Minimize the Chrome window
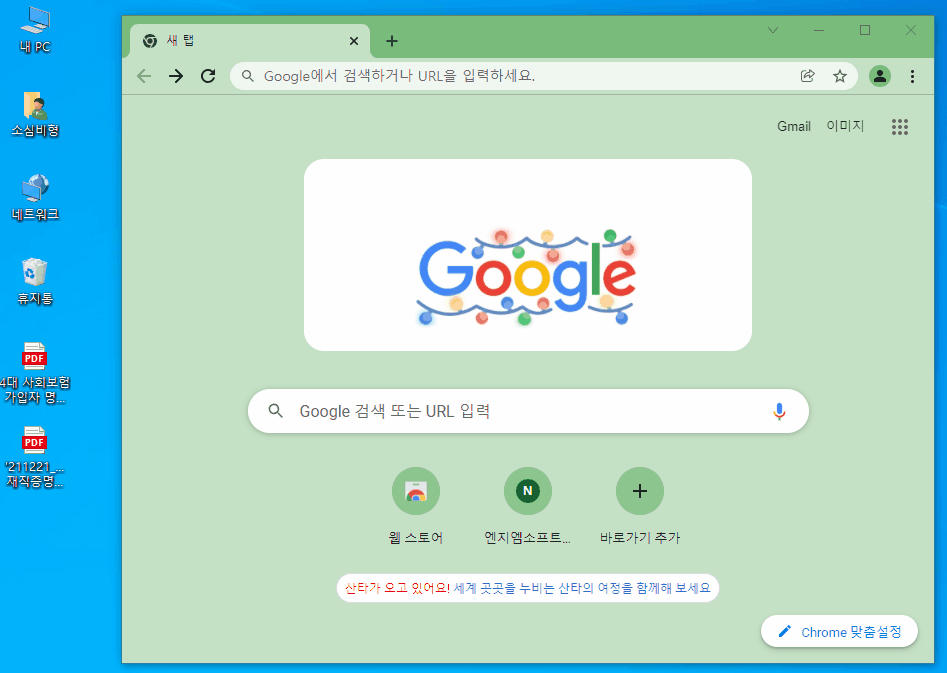947x673 pixels. (x=819, y=30)
